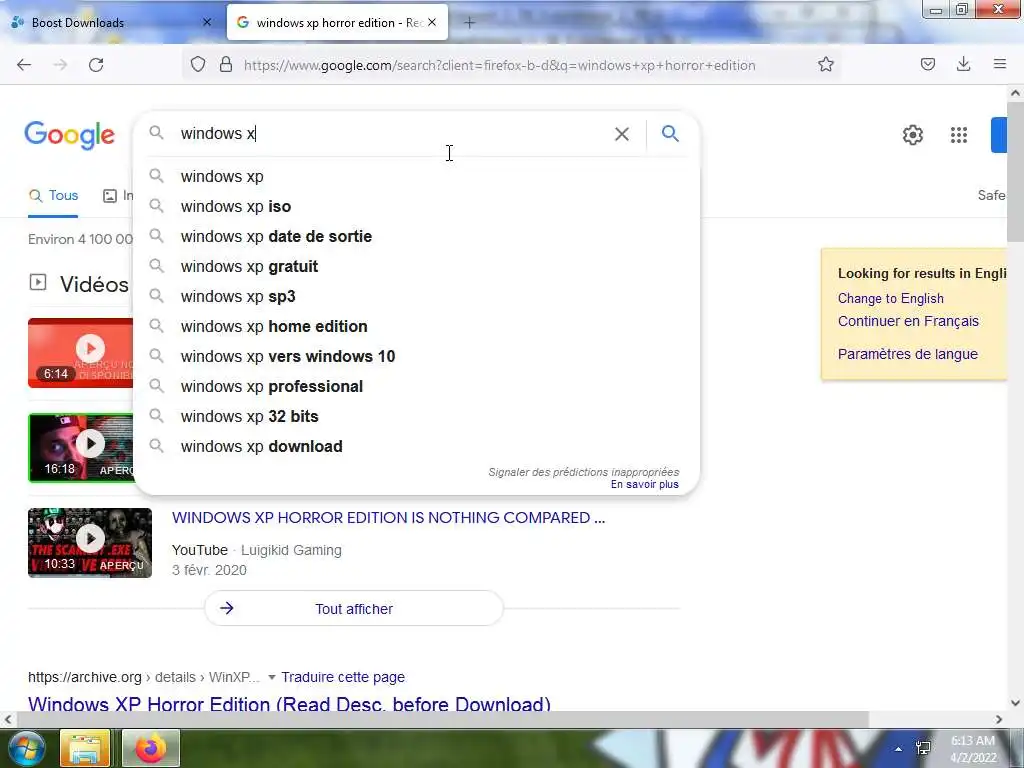Click inside the Google search field
Viewport: 1024px width, 768px height.
point(392,134)
